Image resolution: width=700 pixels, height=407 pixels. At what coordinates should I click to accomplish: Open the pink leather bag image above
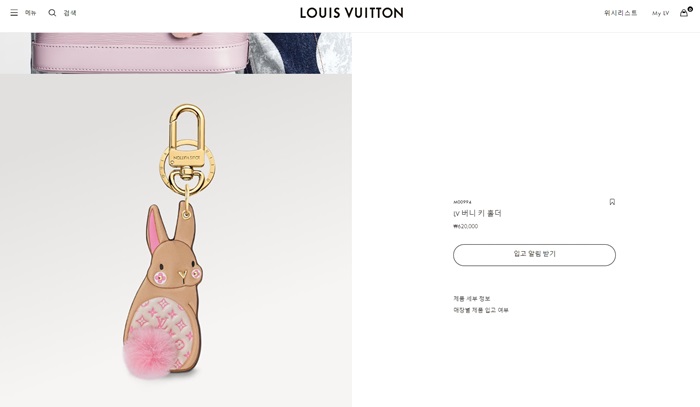176,53
